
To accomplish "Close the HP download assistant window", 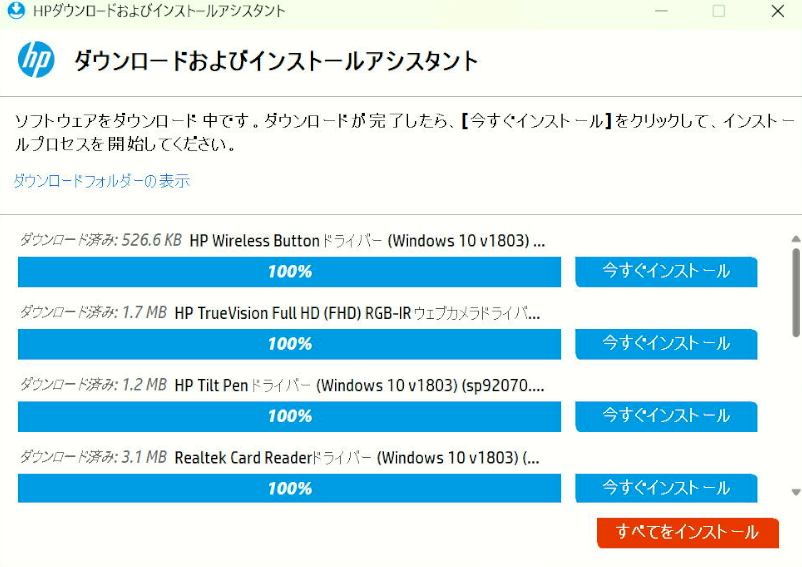I will [x=777, y=11].
